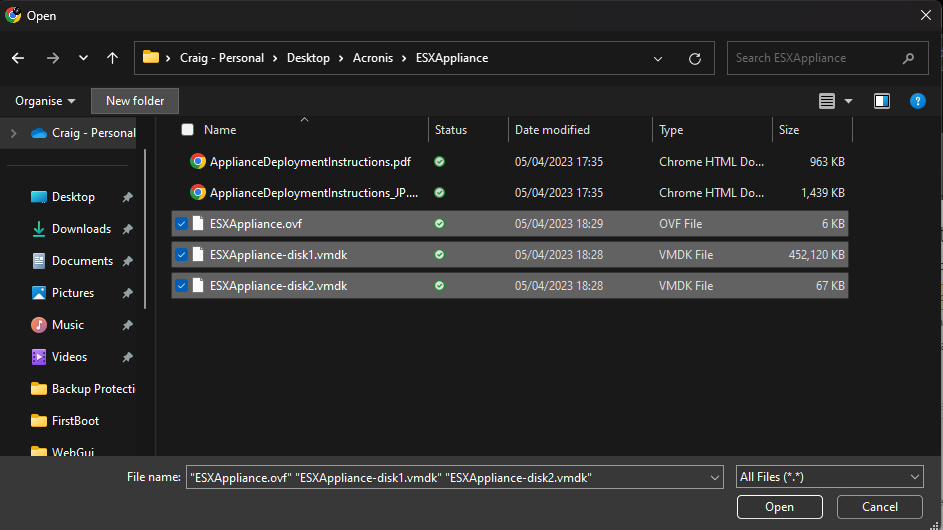Click the pin icon next to Pictures
The height and width of the screenshot is (530, 943).
pos(127,293)
